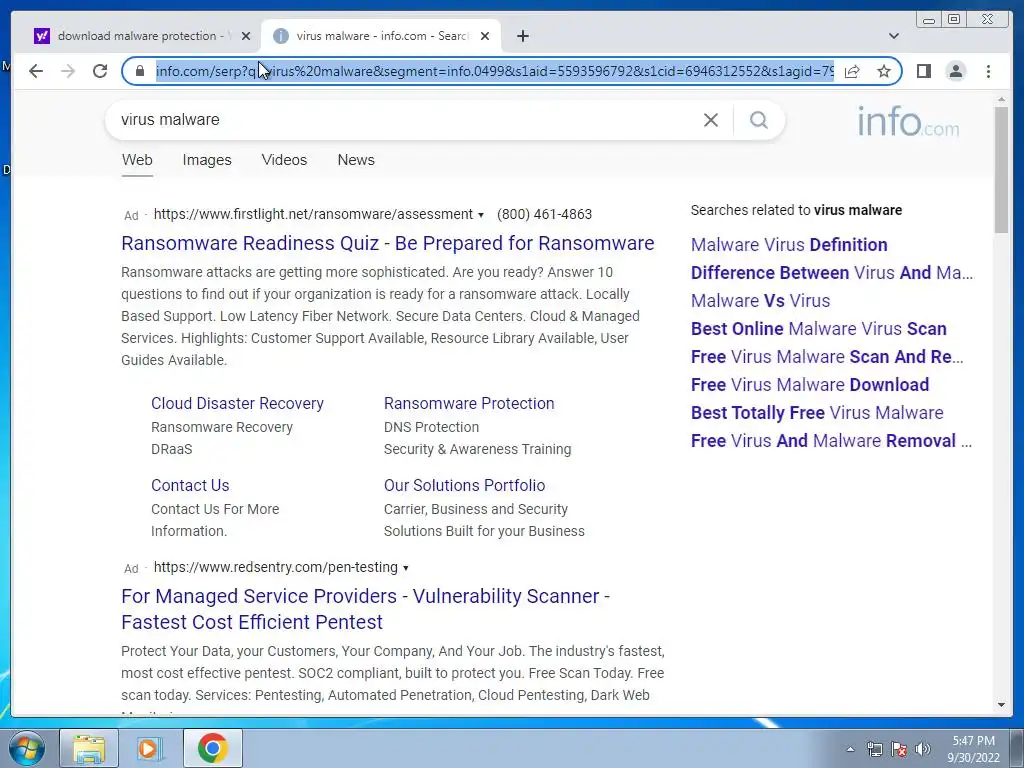
Task: Click the scrollbar down arrow
Action: tap(1001, 705)
